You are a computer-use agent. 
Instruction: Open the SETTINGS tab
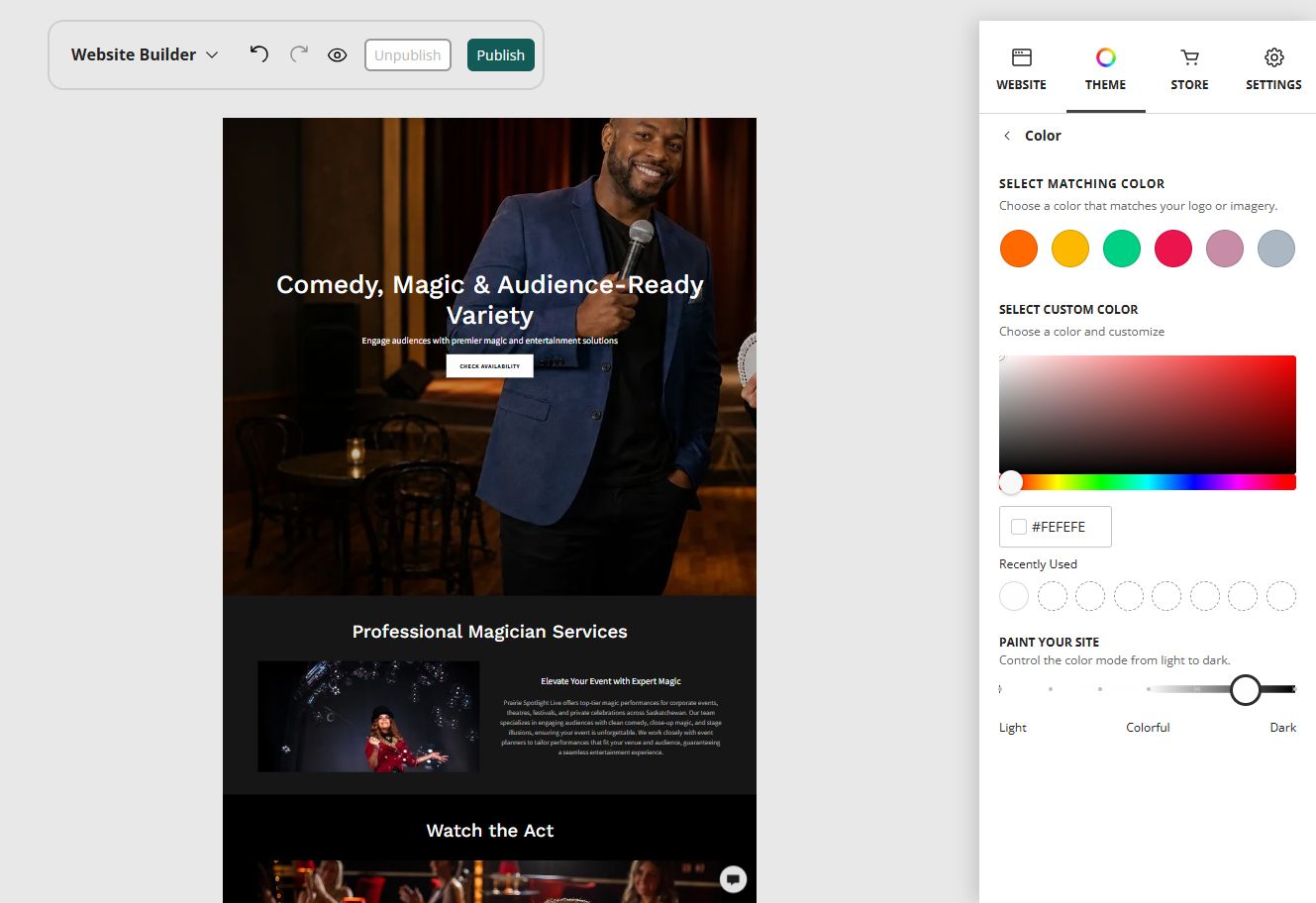pyautogui.click(x=1273, y=69)
